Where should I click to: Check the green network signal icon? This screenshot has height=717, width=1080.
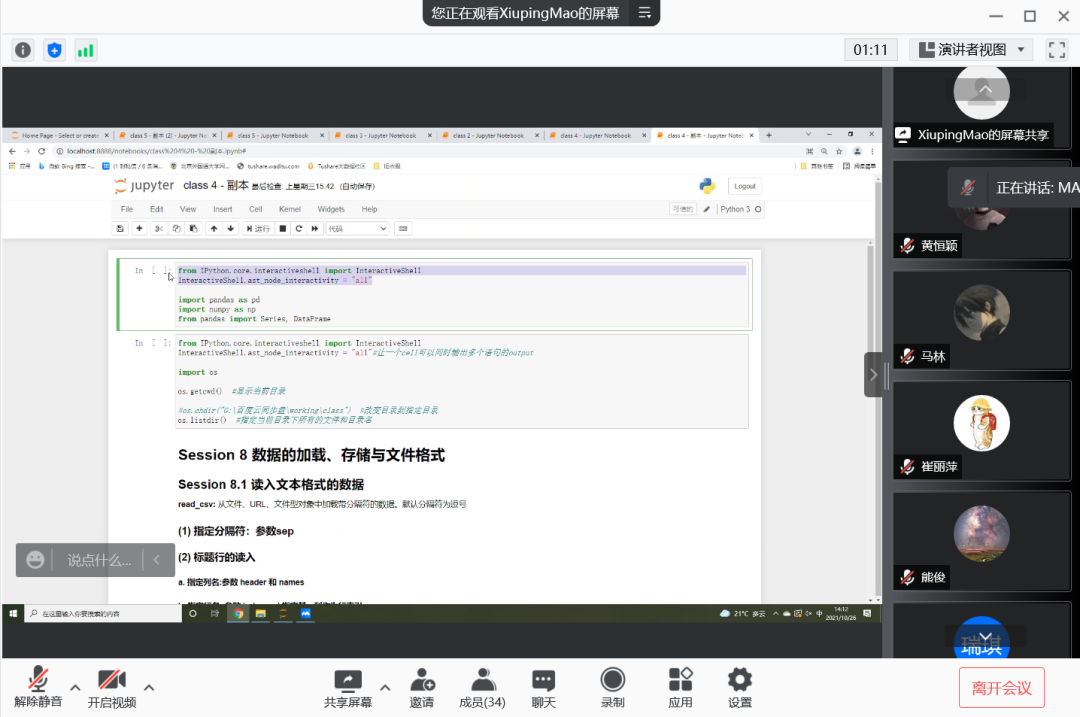(85, 50)
